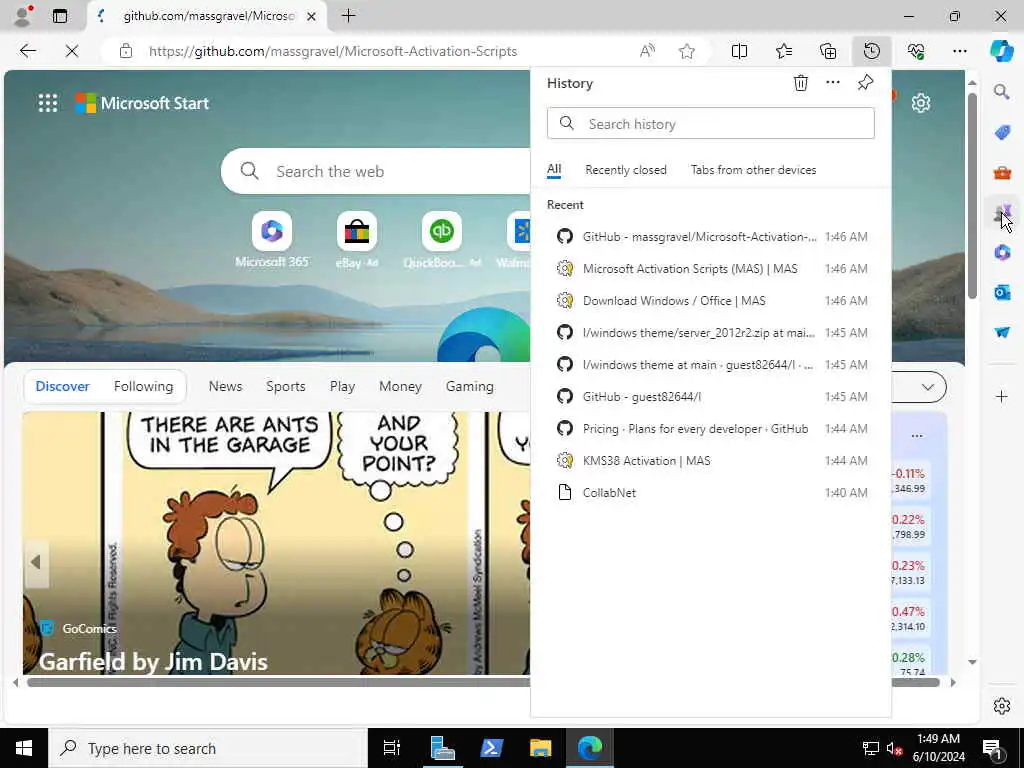Open the eBay quick link tile

click(357, 240)
